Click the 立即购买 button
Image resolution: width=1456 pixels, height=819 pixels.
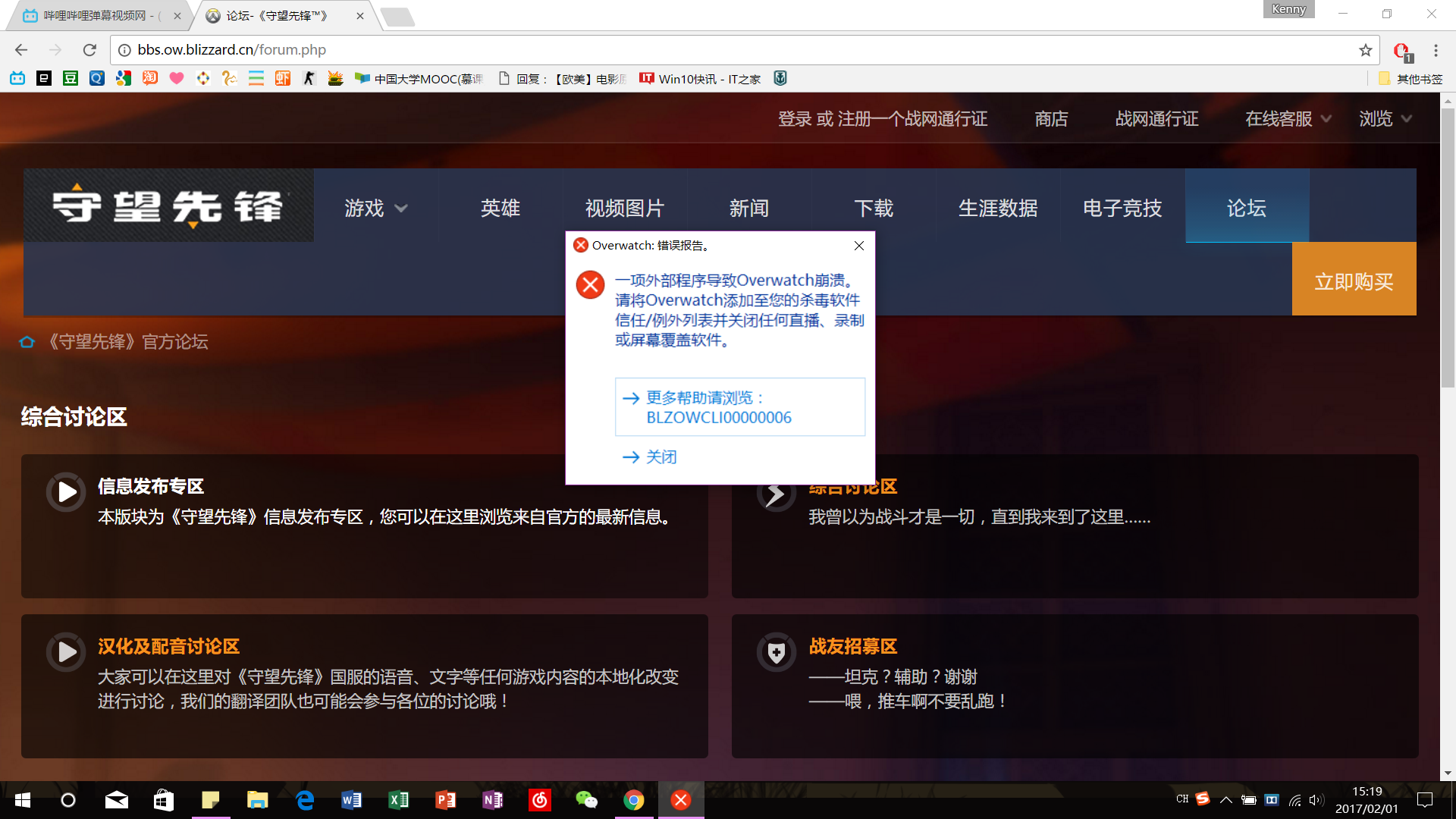[1354, 279]
